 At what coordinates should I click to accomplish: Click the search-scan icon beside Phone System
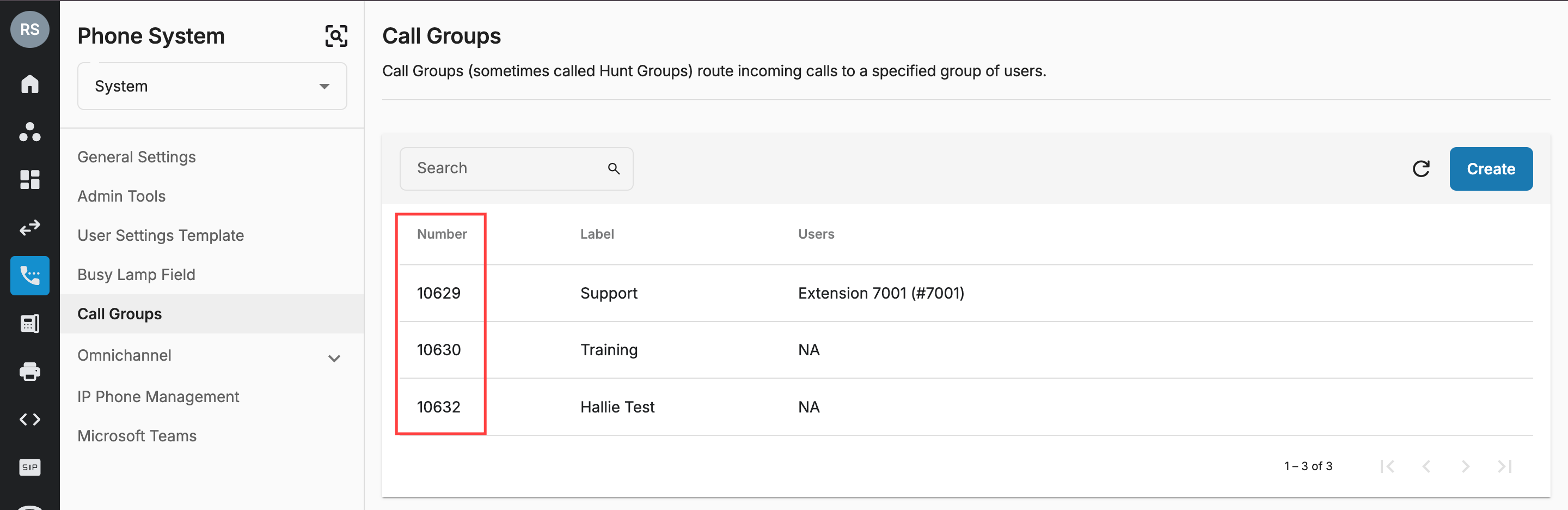click(x=336, y=36)
